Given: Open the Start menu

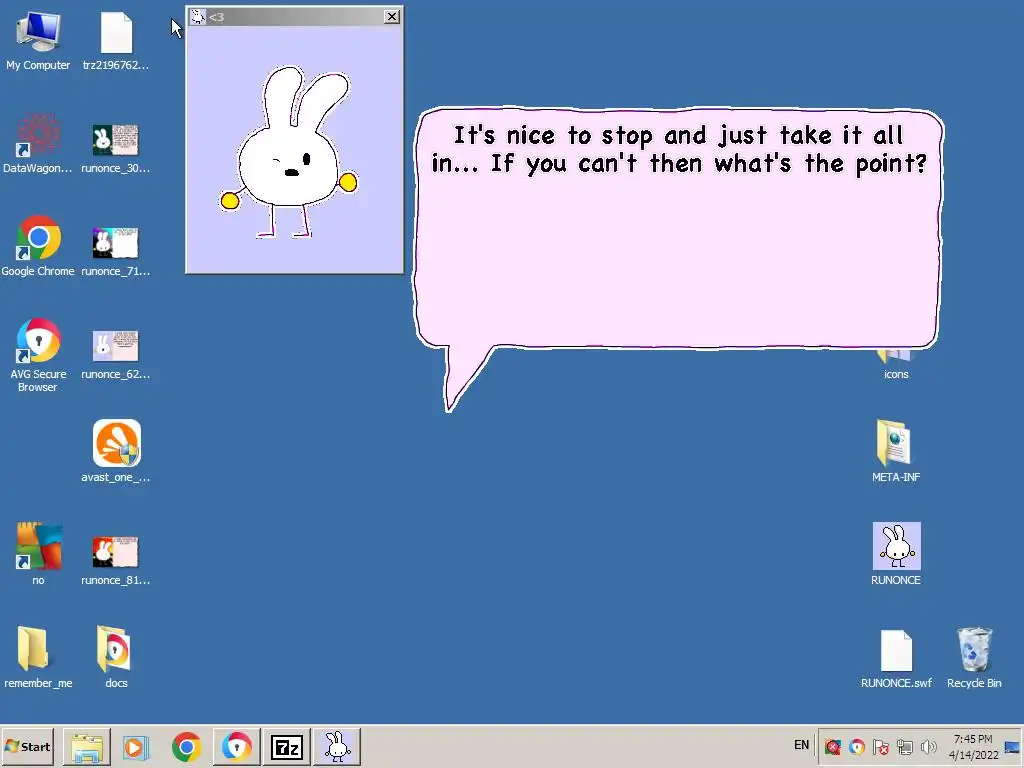Looking at the screenshot, I should 27,746.
